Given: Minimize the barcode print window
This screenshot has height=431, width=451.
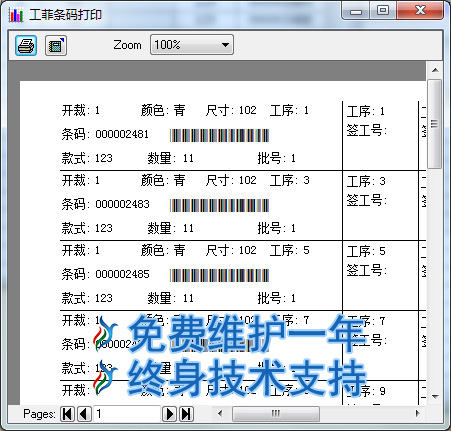Looking at the screenshot, I should [356, 10].
